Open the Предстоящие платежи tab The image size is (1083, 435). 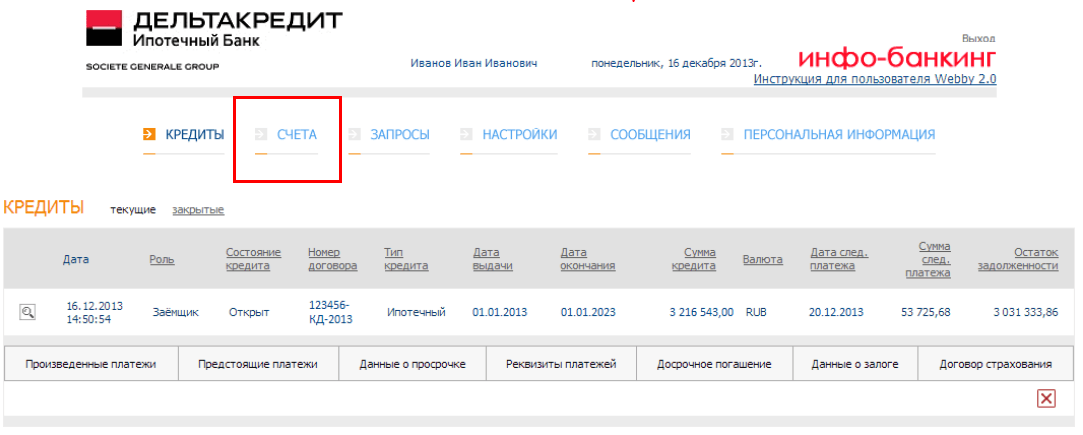tap(258, 364)
